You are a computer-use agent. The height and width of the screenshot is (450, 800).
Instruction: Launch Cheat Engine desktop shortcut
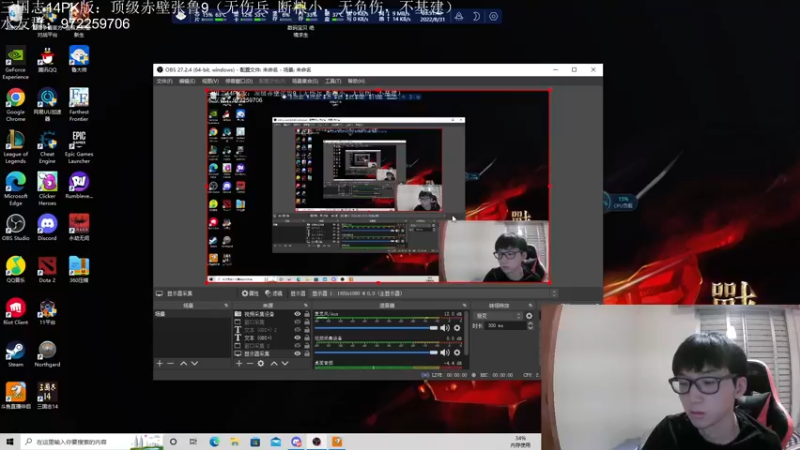click(47, 147)
